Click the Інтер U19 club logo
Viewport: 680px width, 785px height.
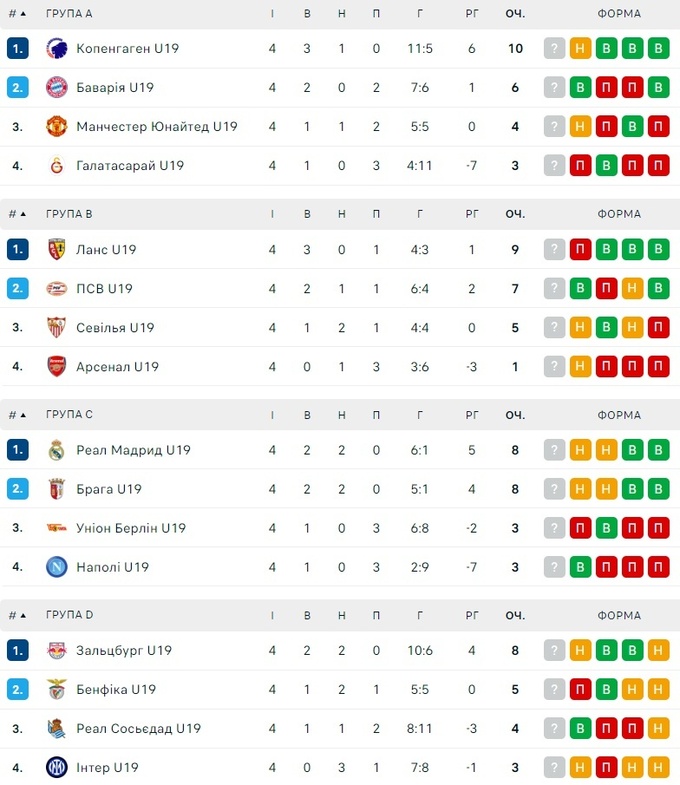click(x=56, y=768)
